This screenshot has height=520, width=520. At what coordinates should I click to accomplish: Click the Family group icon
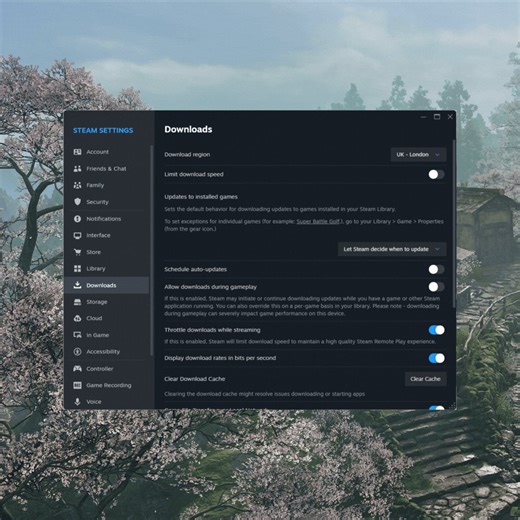[77, 185]
